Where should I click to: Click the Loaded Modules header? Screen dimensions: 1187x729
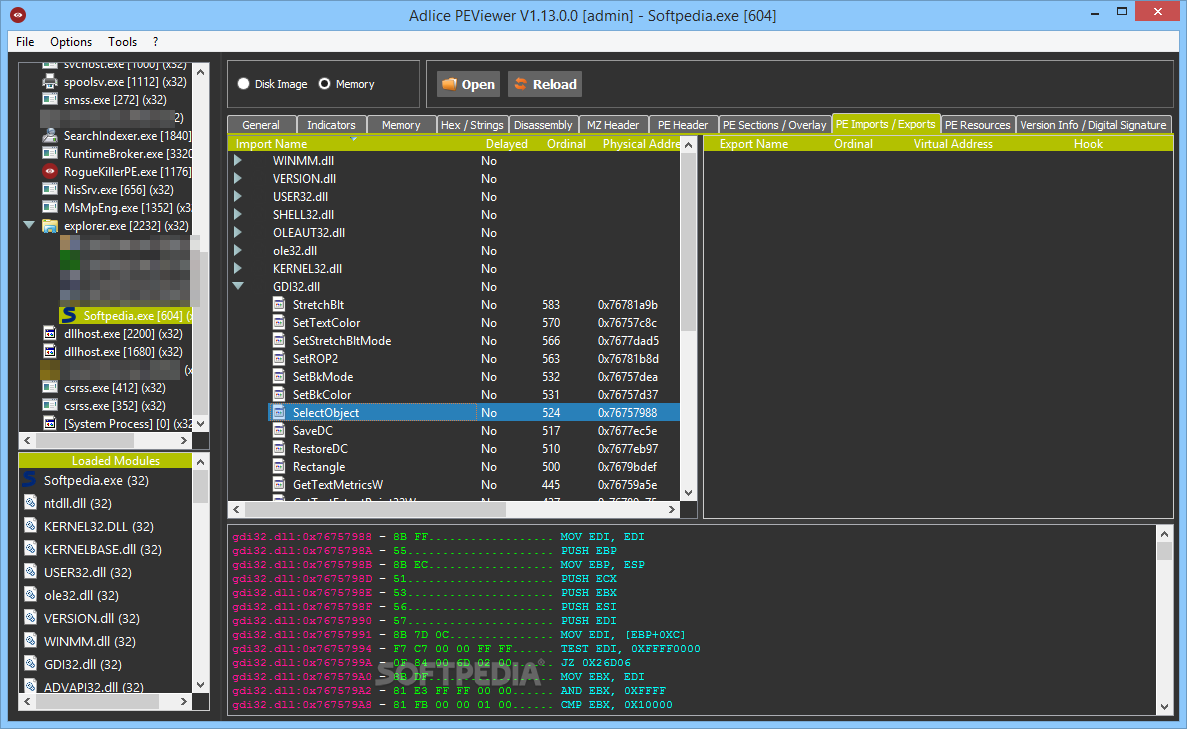pyautogui.click(x=105, y=460)
